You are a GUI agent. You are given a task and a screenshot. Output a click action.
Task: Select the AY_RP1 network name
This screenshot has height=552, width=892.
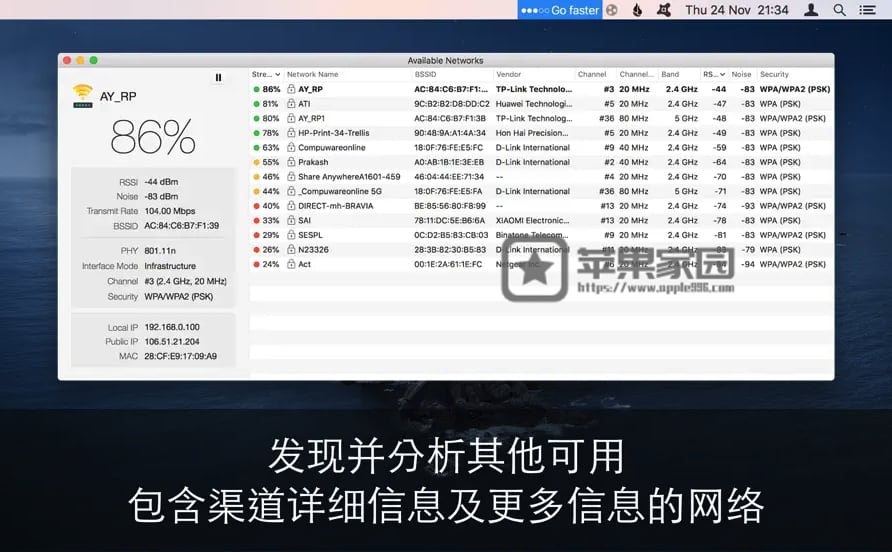pos(311,118)
